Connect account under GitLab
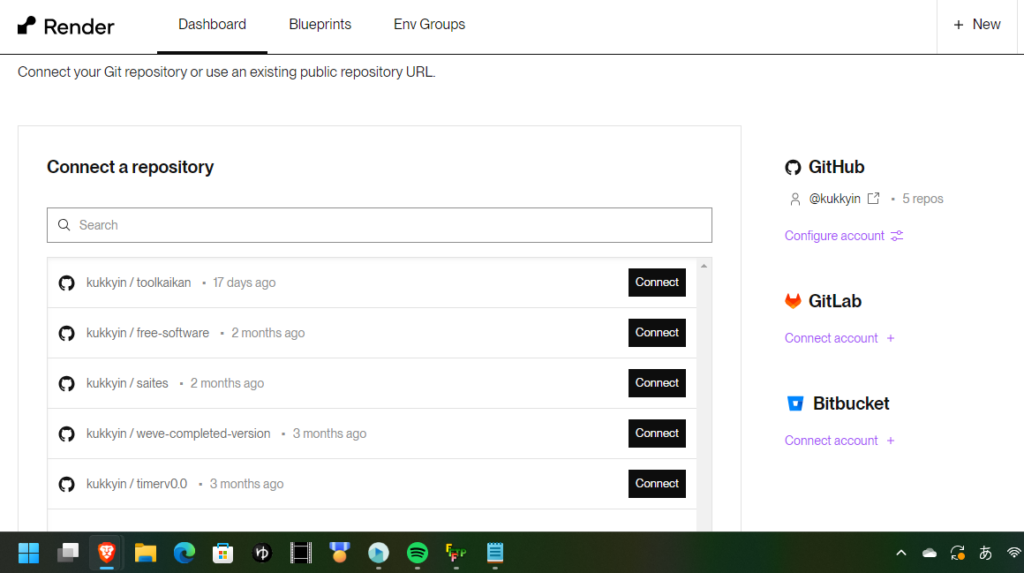The image size is (1024, 573). tap(831, 338)
